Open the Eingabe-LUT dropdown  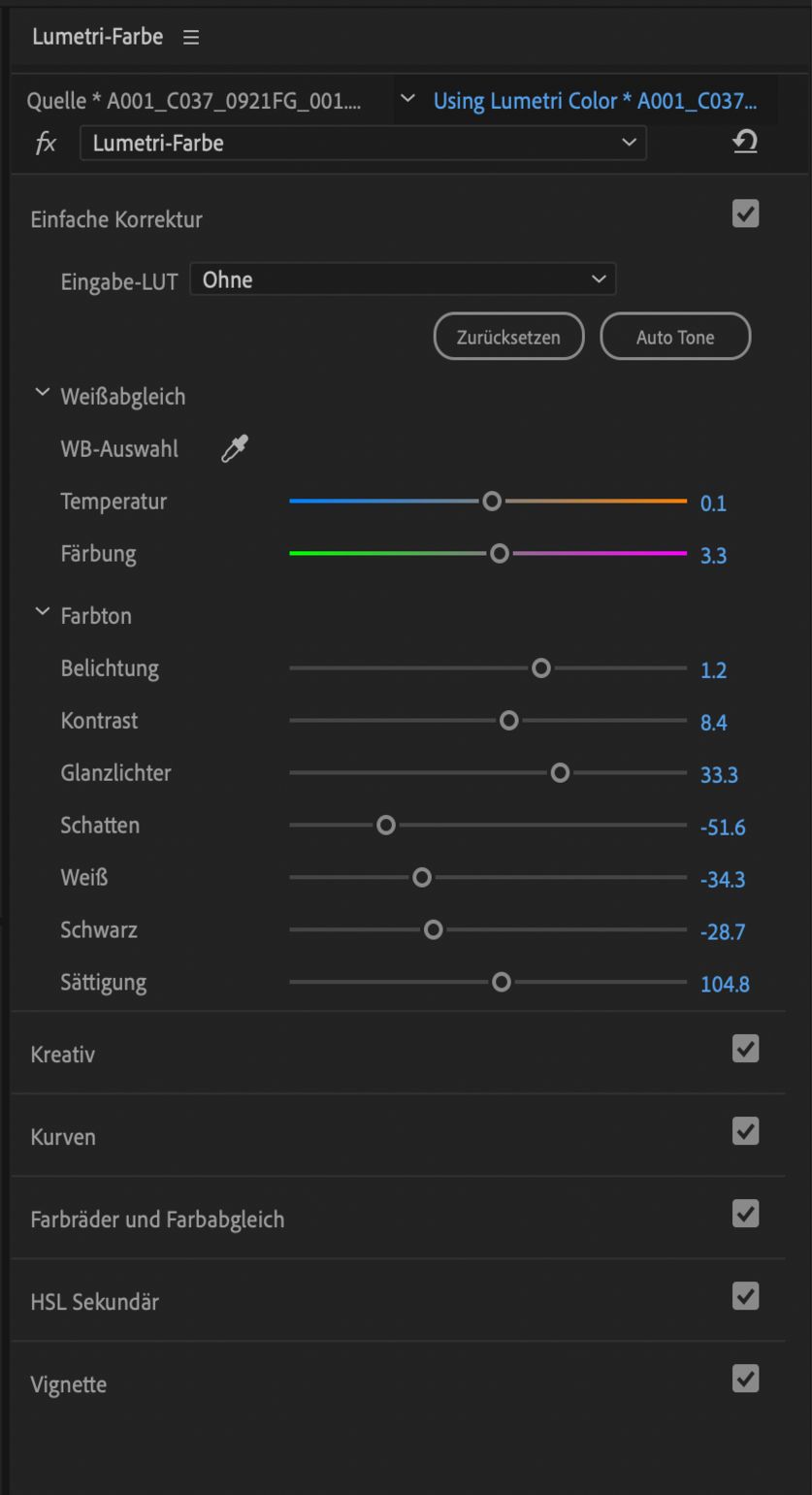[403, 280]
